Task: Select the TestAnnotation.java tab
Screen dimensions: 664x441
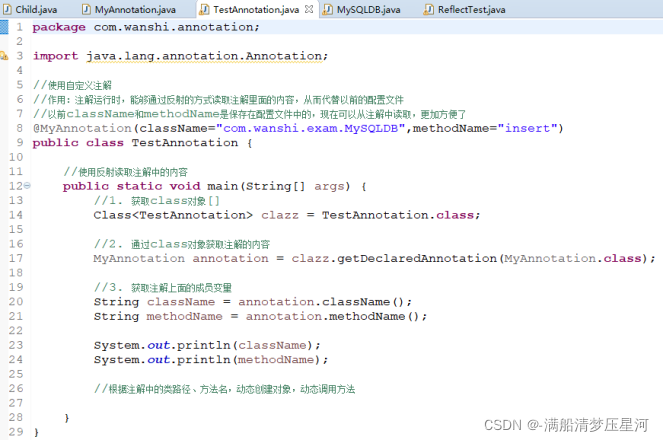Action: point(256,9)
